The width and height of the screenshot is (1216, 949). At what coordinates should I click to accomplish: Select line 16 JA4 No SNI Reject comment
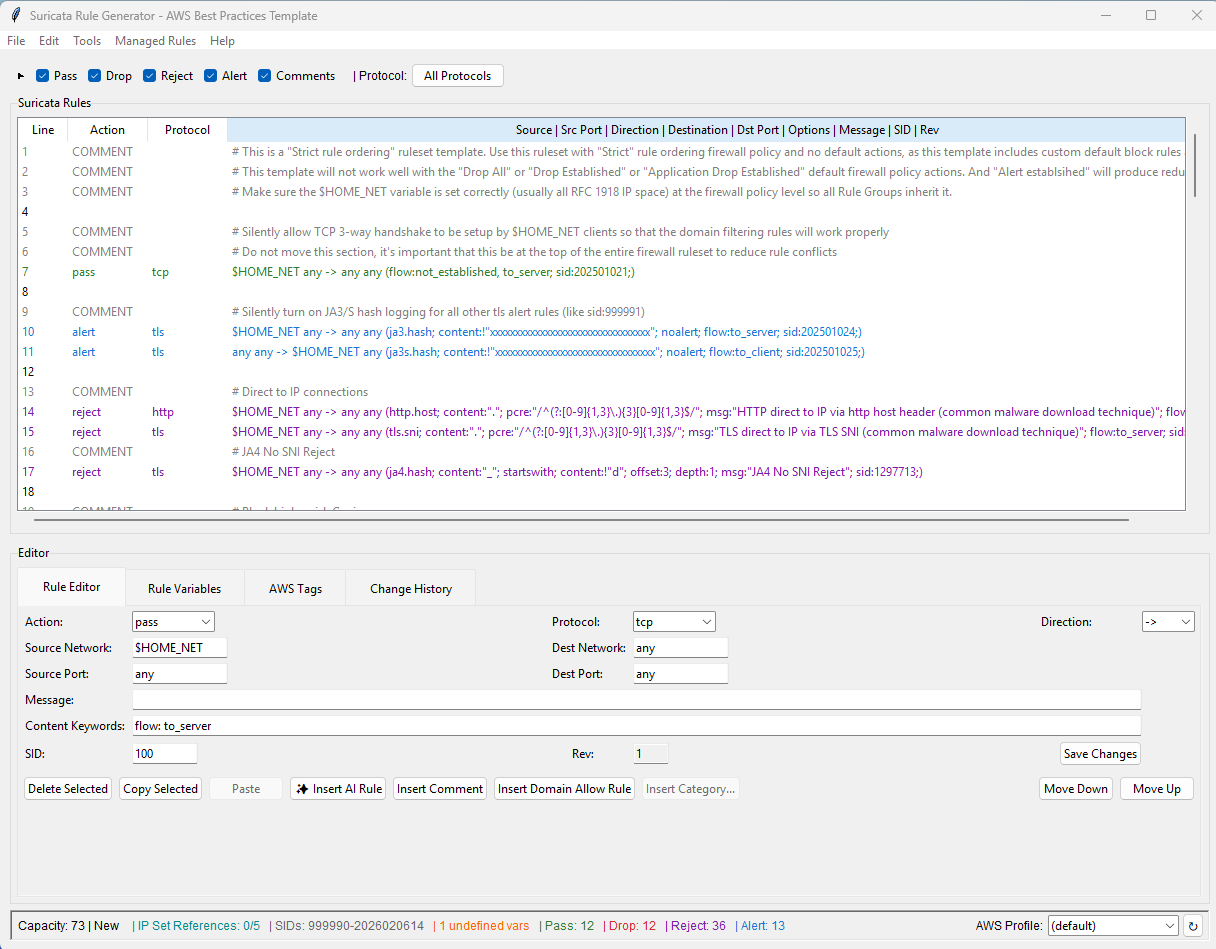tap(601, 452)
